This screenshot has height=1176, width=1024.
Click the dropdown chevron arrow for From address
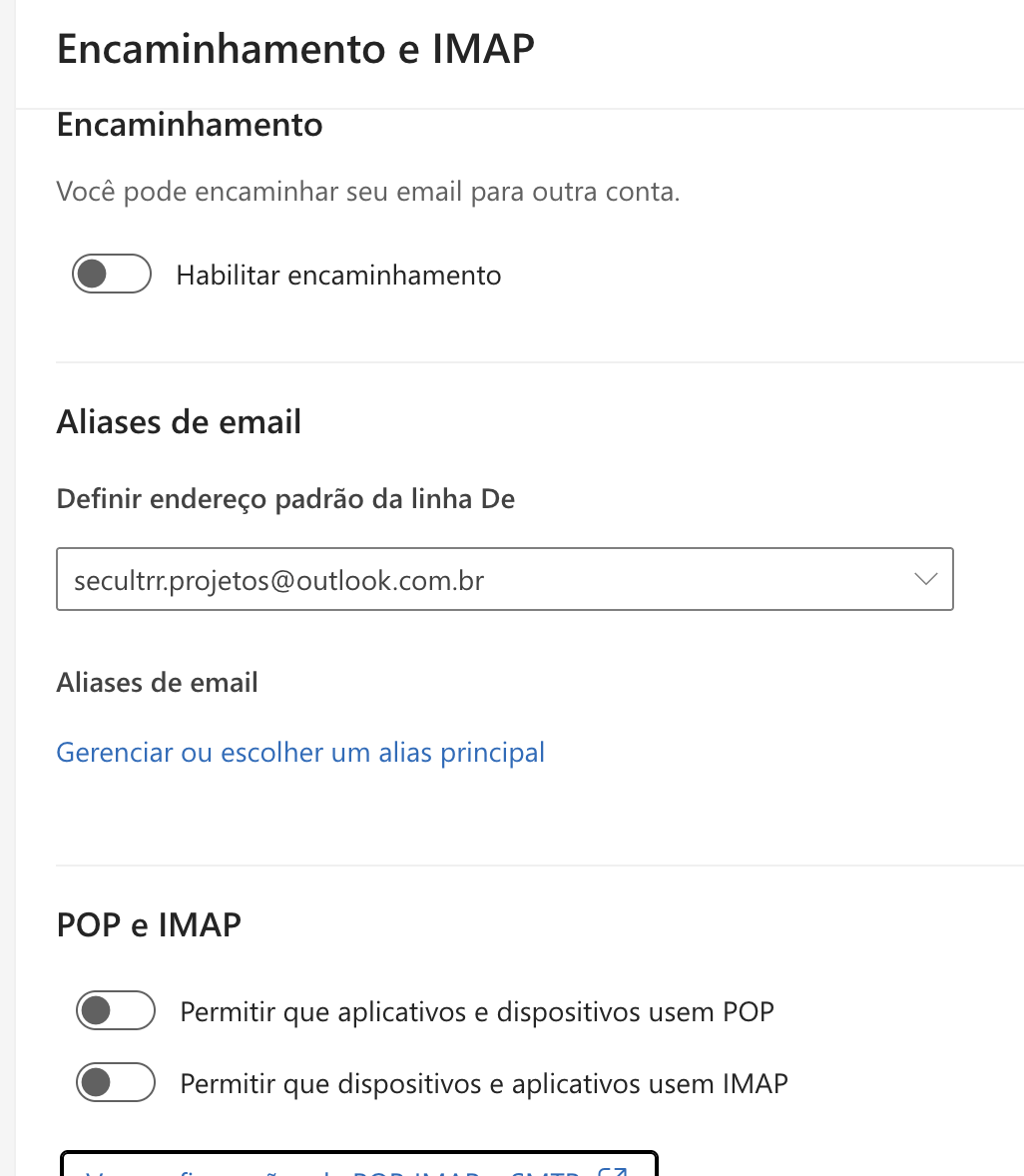(x=925, y=579)
